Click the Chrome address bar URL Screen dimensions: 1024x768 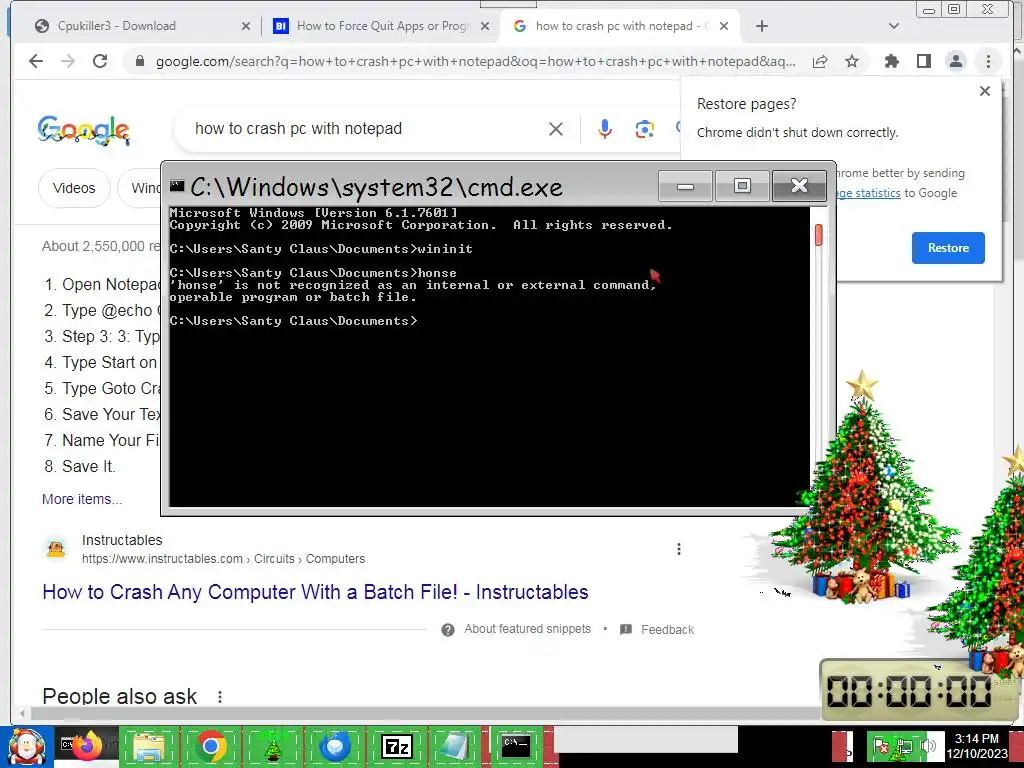pyautogui.click(x=475, y=61)
